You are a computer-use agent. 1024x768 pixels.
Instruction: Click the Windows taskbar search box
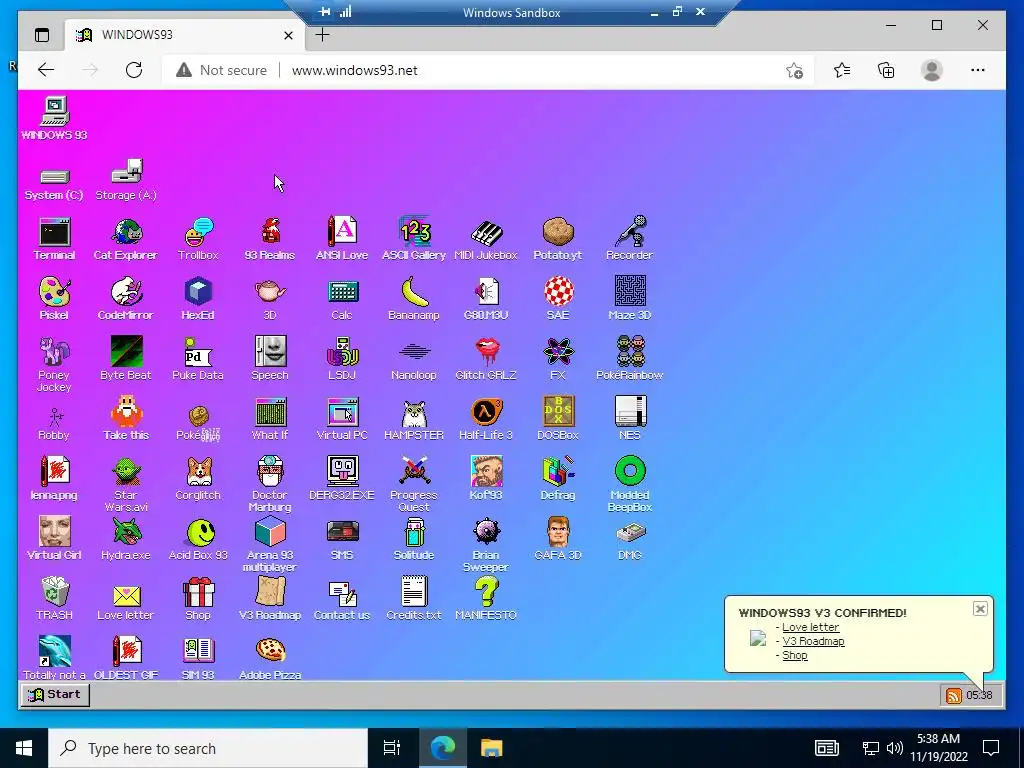click(x=208, y=748)
